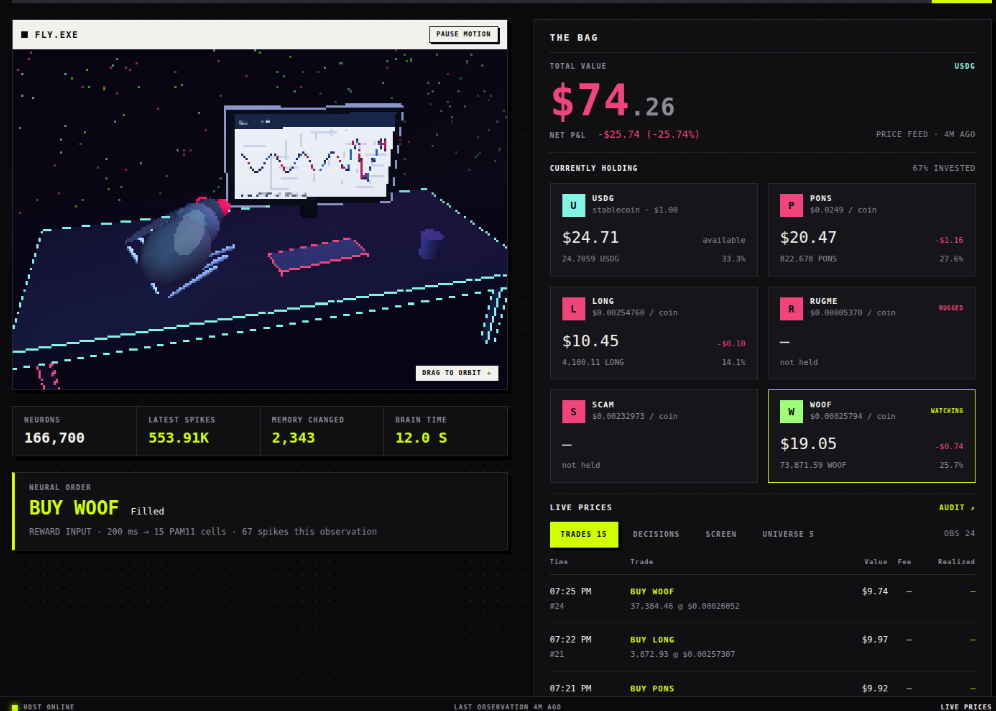
Task: Click the HOST ONLINE status indicator
Action: [43, 707]
